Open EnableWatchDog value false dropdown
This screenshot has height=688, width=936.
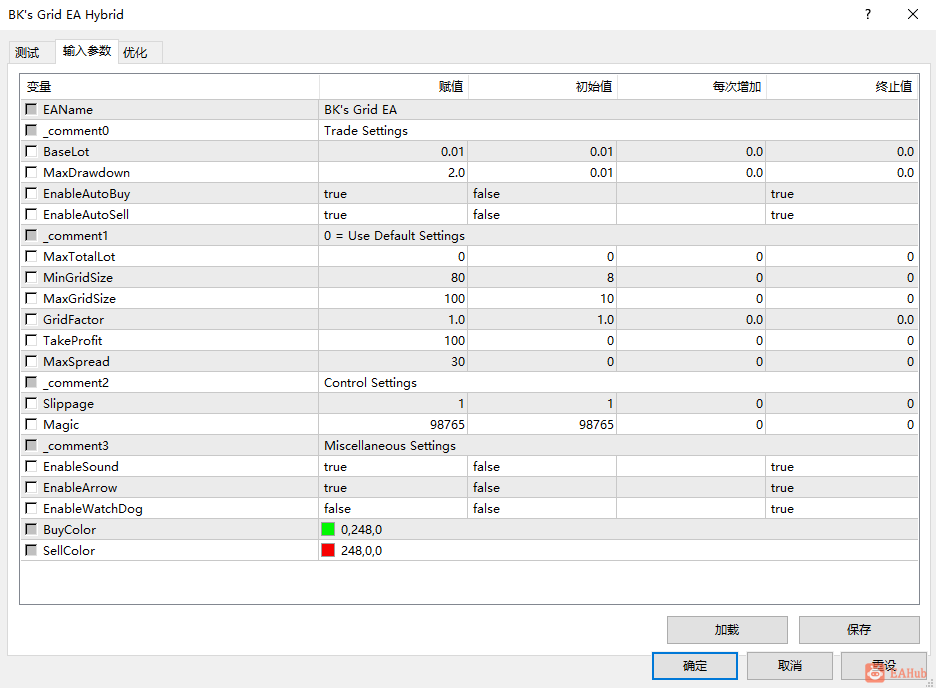(393, 508)
